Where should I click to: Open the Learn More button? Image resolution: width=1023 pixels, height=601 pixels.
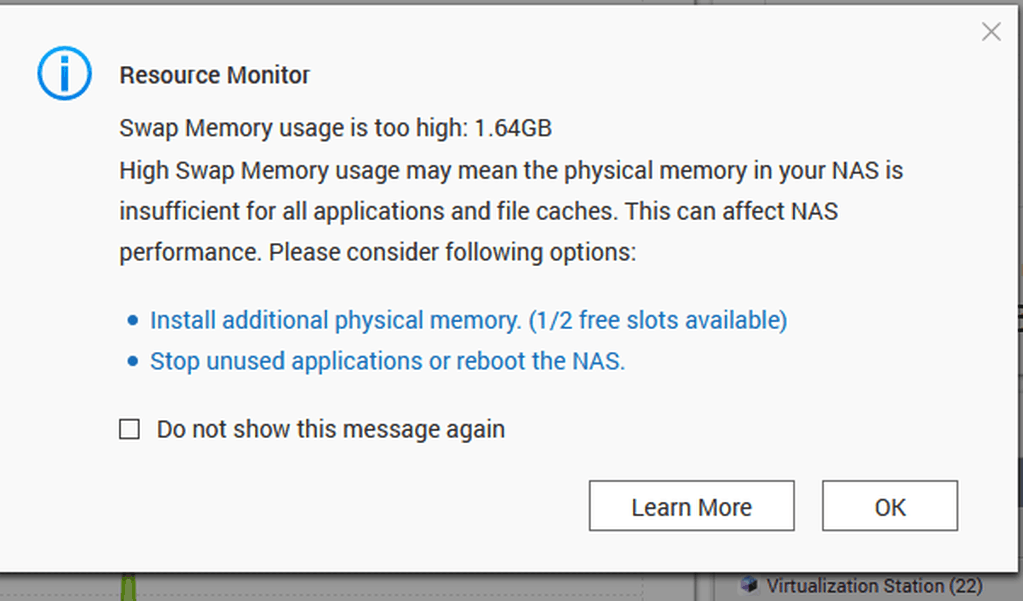tap(692, 506)
